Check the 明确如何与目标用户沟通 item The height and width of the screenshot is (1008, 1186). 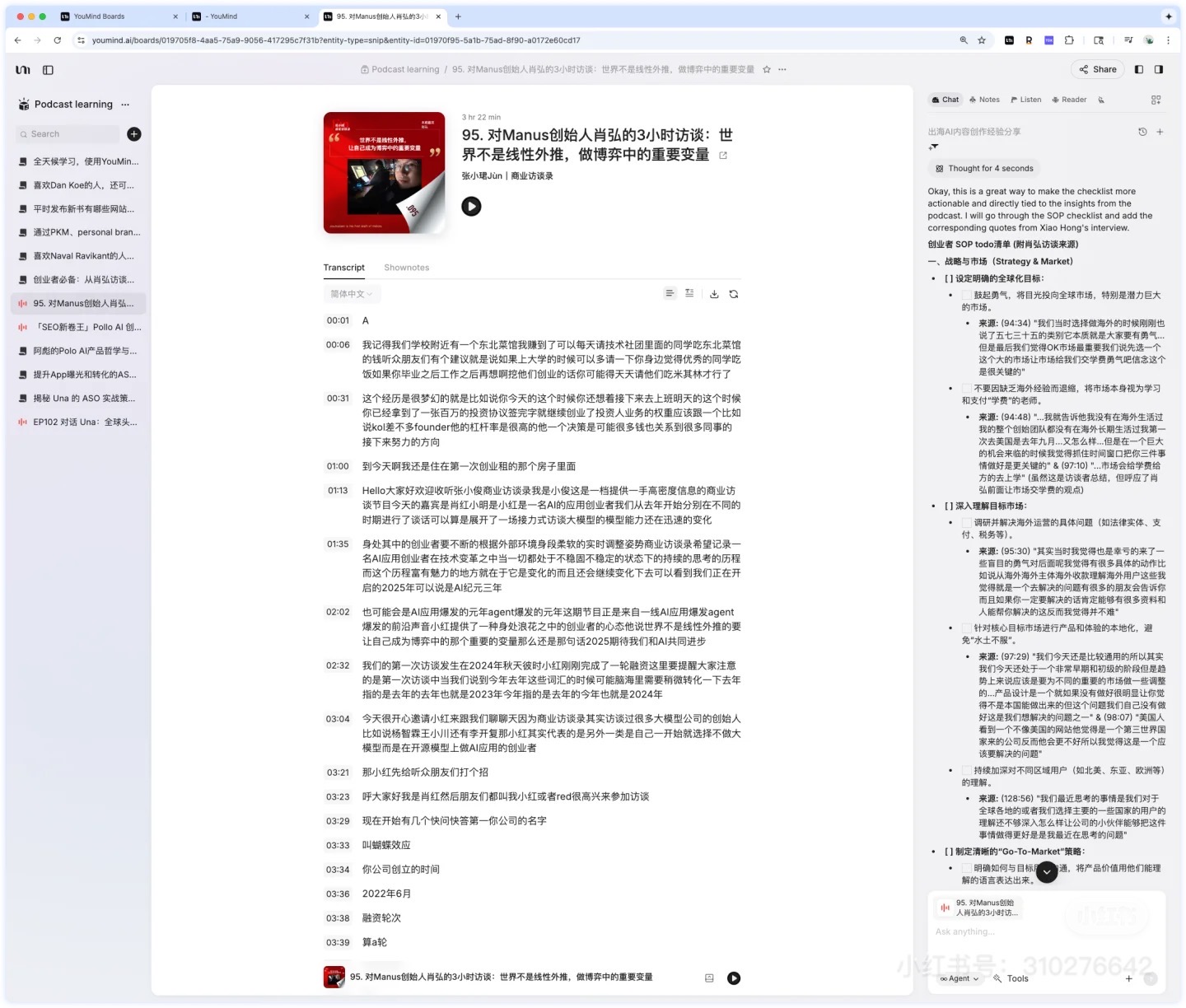[x=966, y=868]
